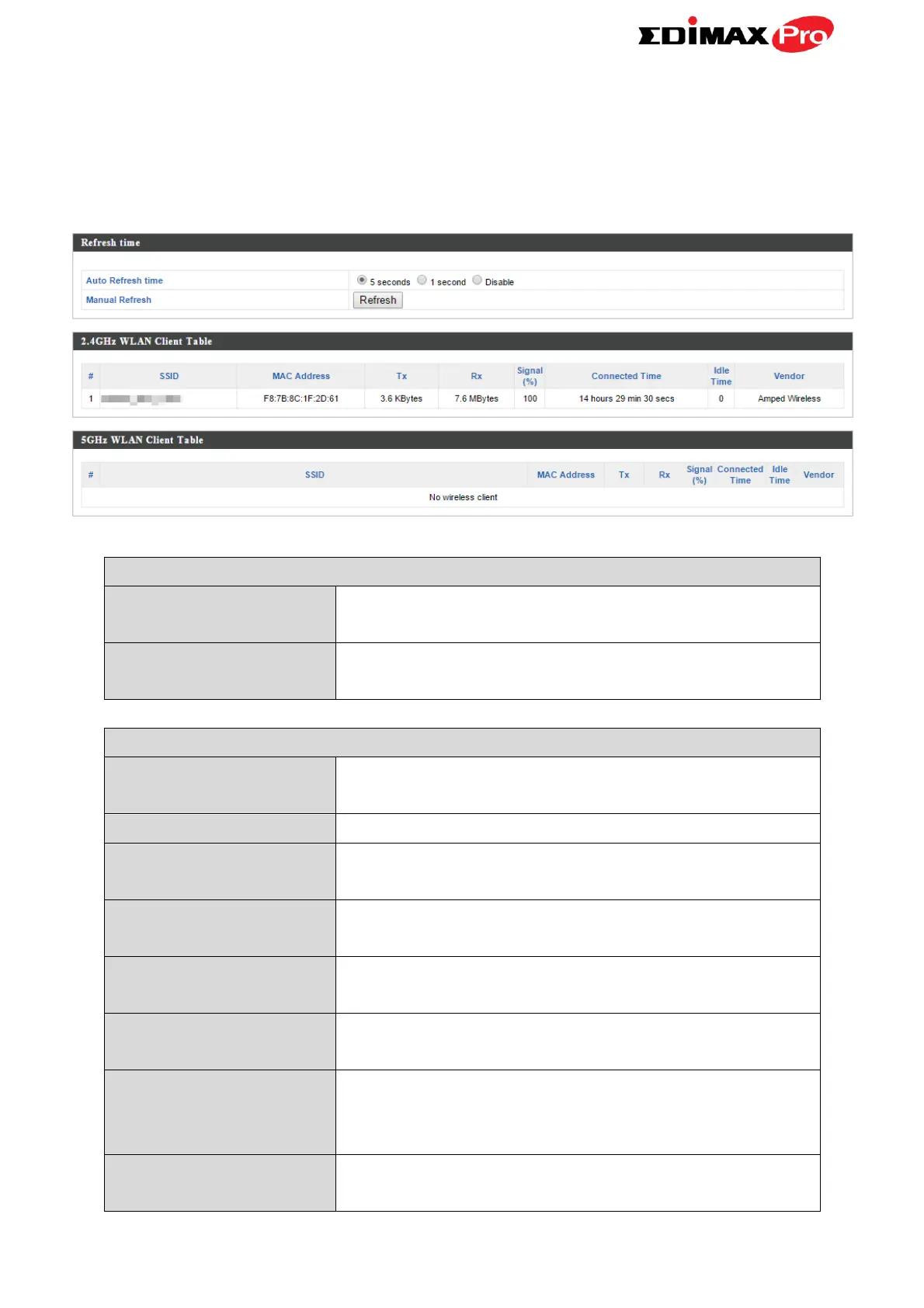Viewport: 924px width, 1308px height.
Task: Click the Auto Refresh time label
Action: [x=124, y=280]
